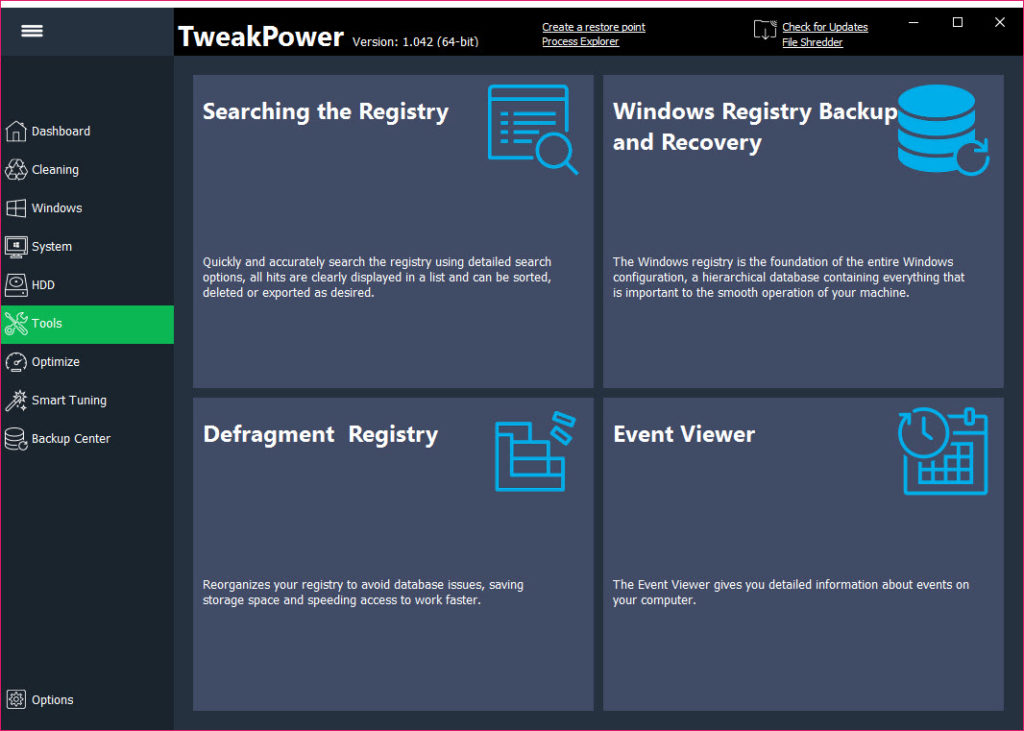Click the registry backup database icon
Screen dimensions: 1024x731
click(943, 129)
